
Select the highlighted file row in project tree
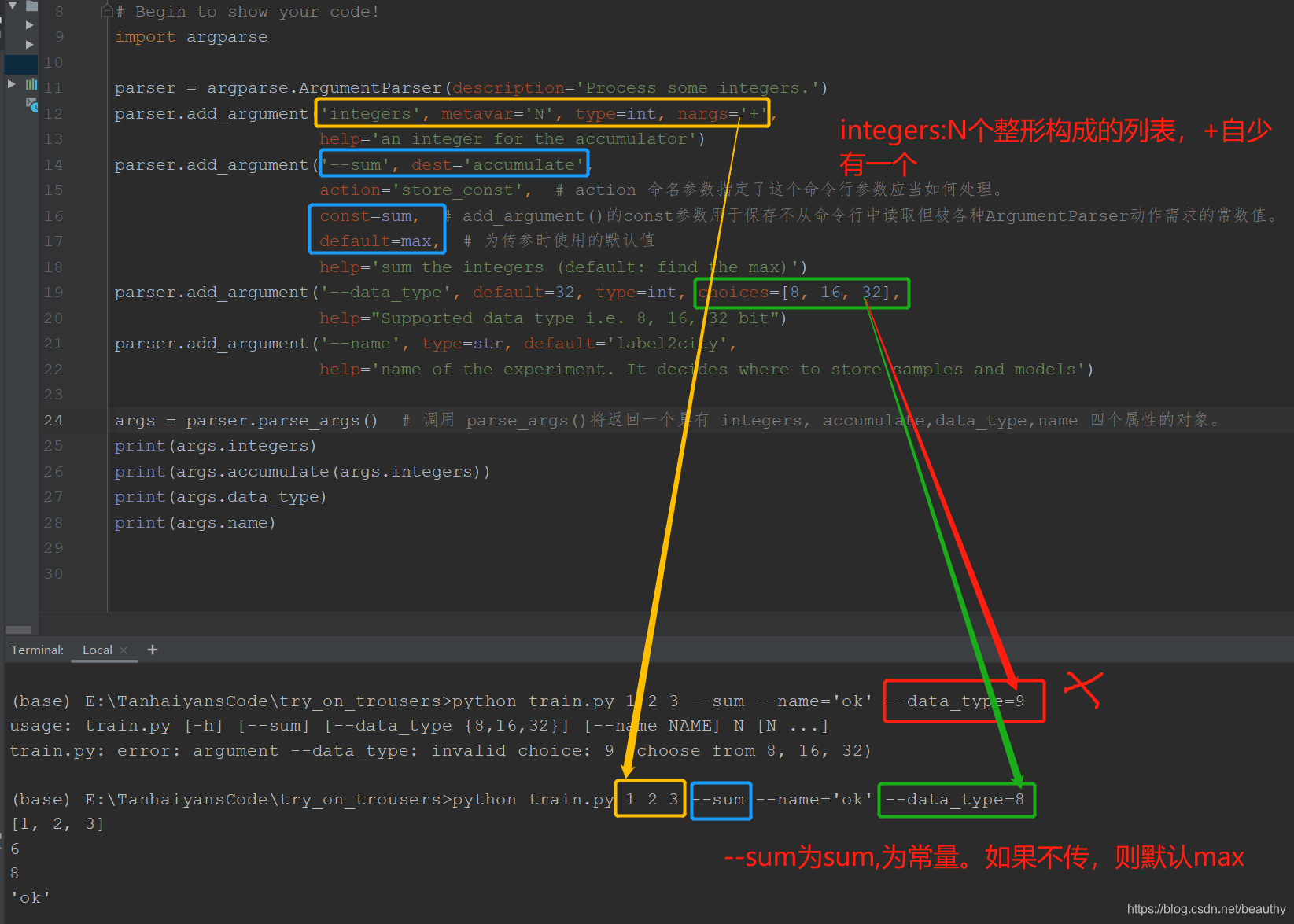21,64
